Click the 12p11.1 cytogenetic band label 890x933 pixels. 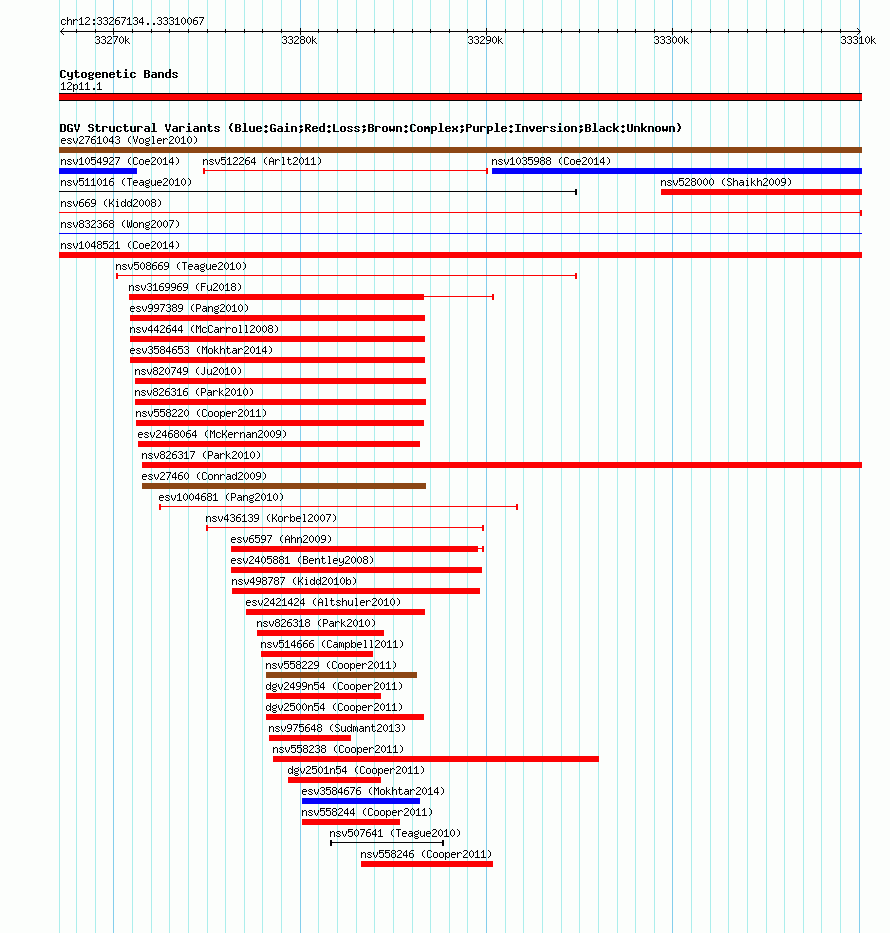(82, 87)
